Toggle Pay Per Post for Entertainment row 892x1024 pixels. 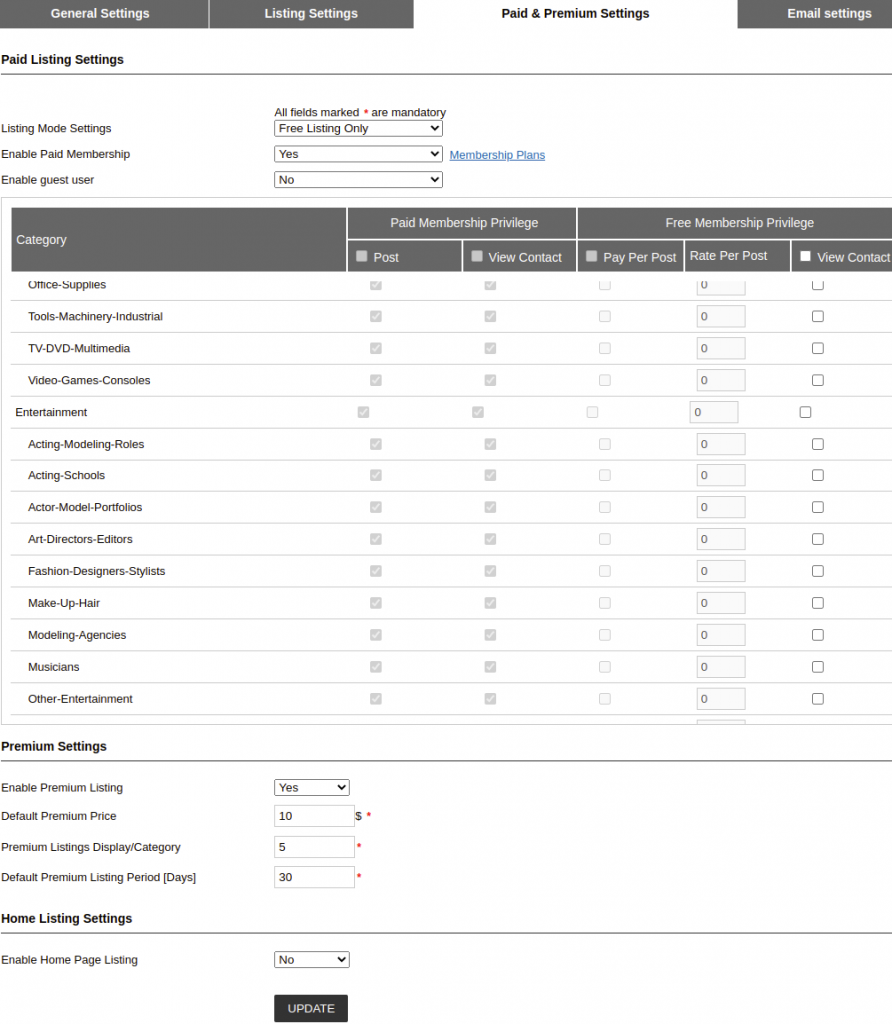coord(592,412)
